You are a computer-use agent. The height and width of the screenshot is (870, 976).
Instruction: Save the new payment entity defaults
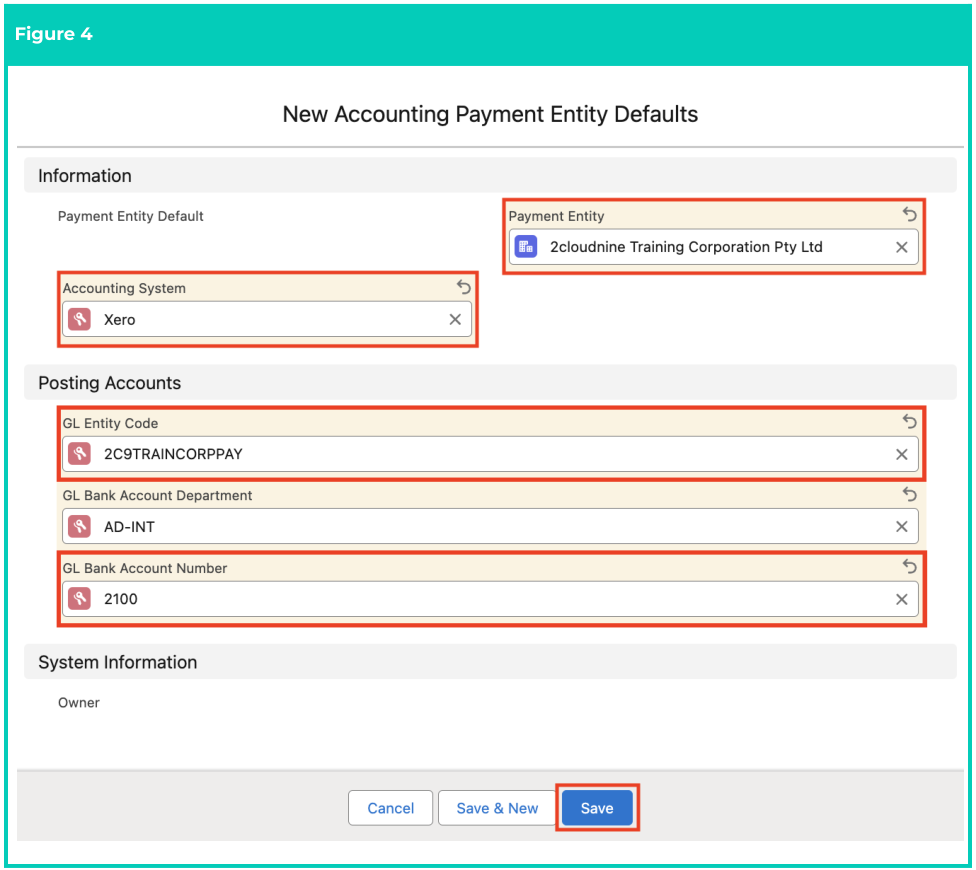pyautogui.click(x=597, y=808)
